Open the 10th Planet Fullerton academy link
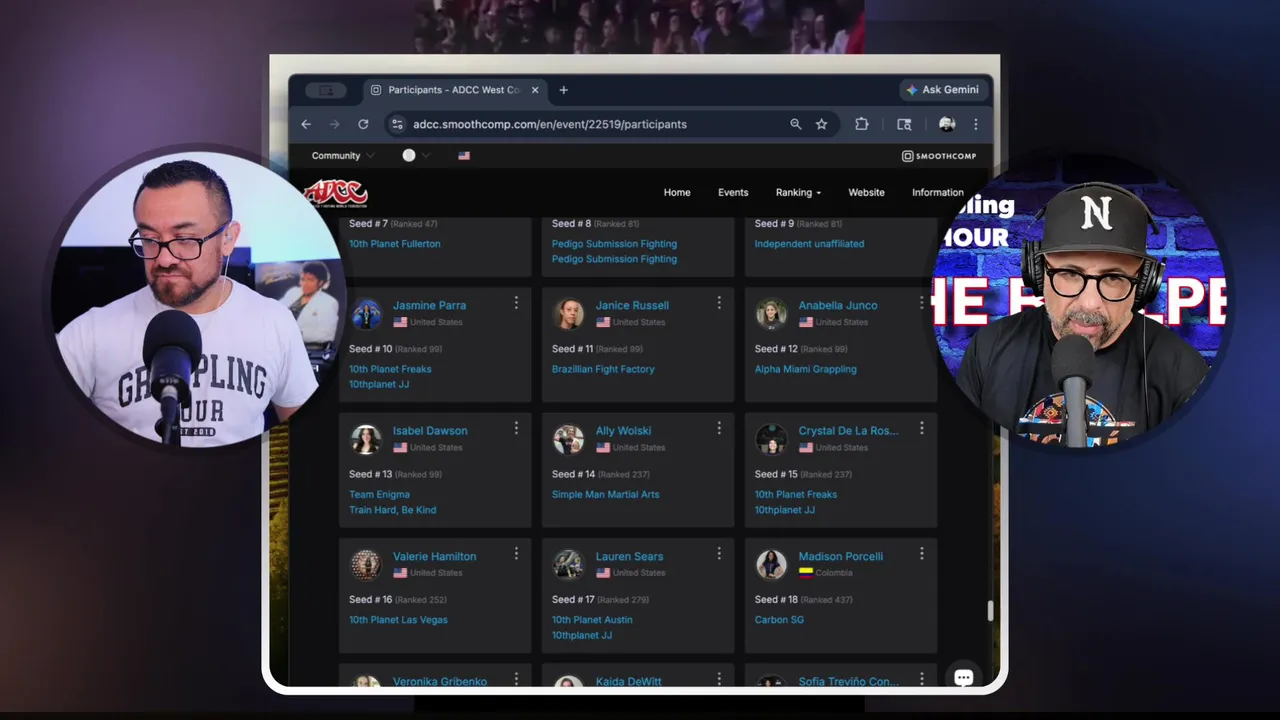This screenshot has width=1280, height=720. click(x=394, y=244)
